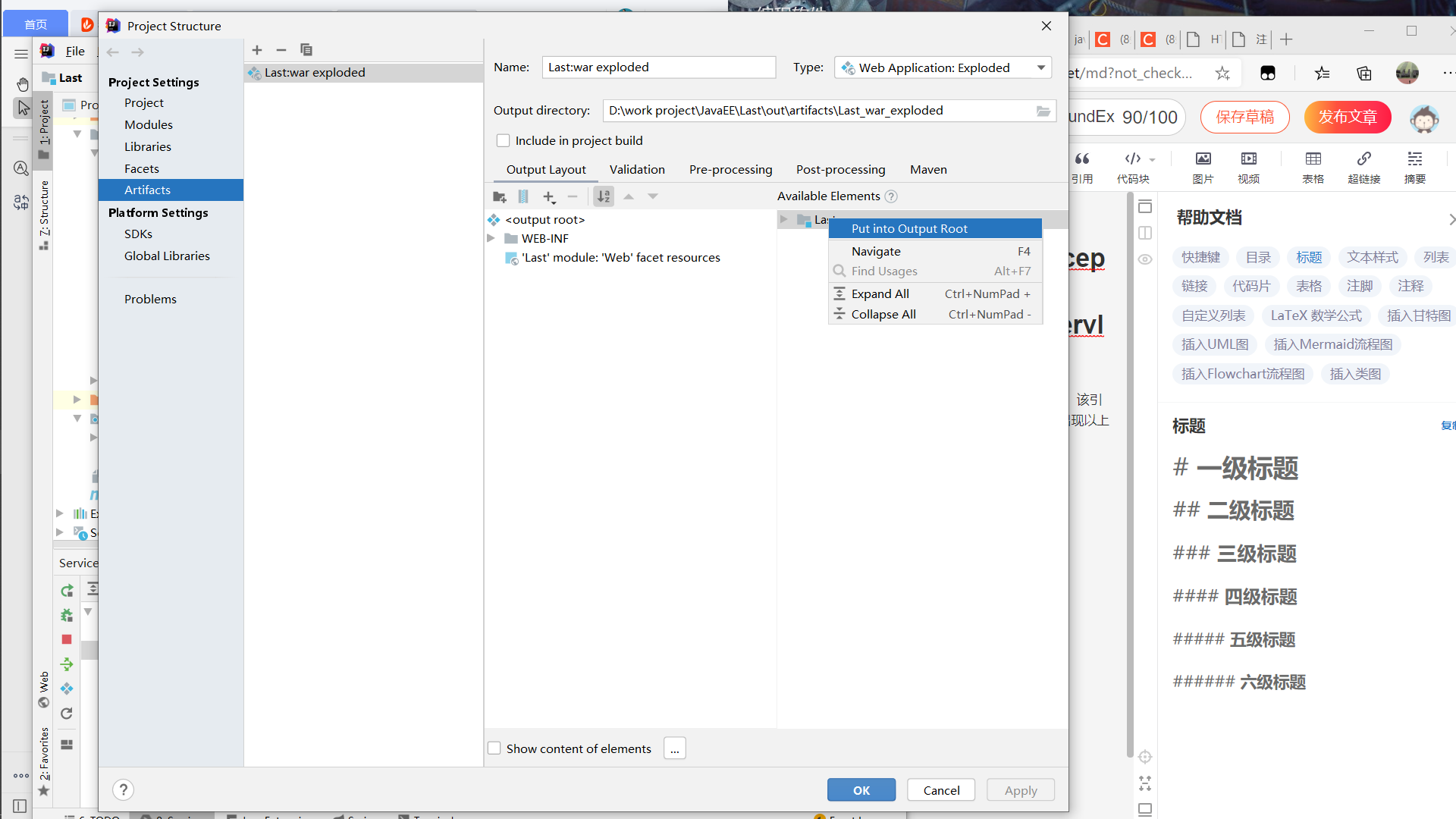
Task: Click the sort elements by names icon
Action: (604, 197)
